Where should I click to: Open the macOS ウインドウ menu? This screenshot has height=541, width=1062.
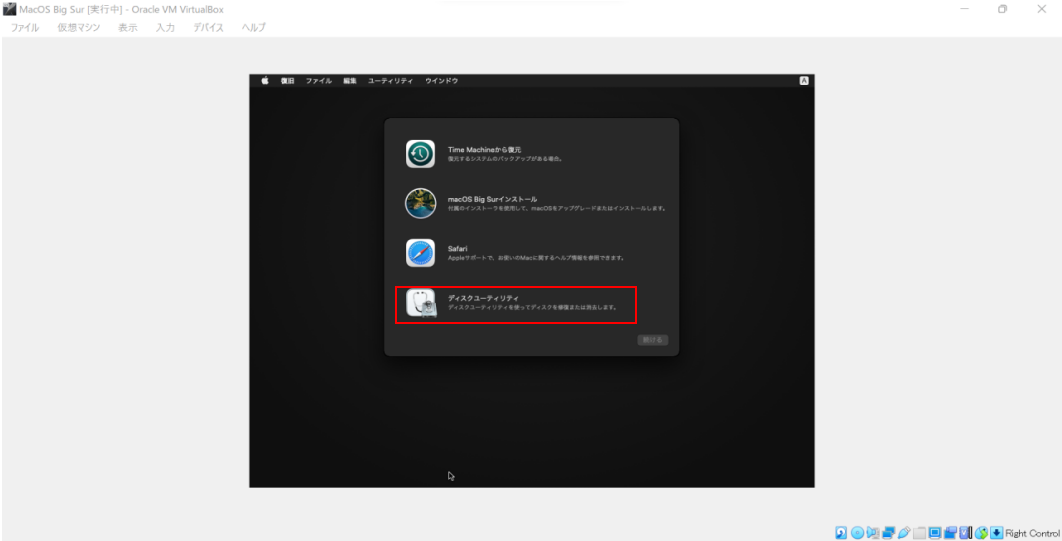(442, 81)
